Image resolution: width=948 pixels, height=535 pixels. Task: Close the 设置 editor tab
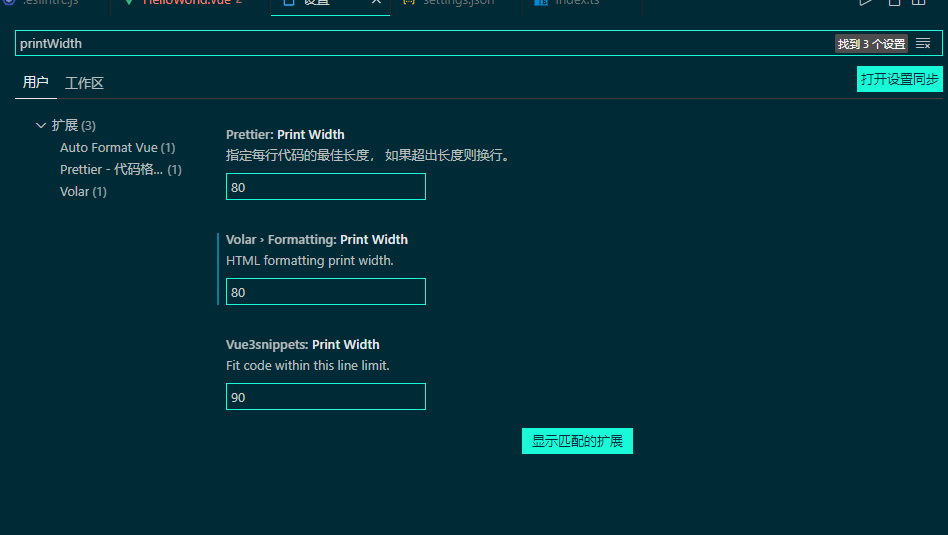coord(376,2)
